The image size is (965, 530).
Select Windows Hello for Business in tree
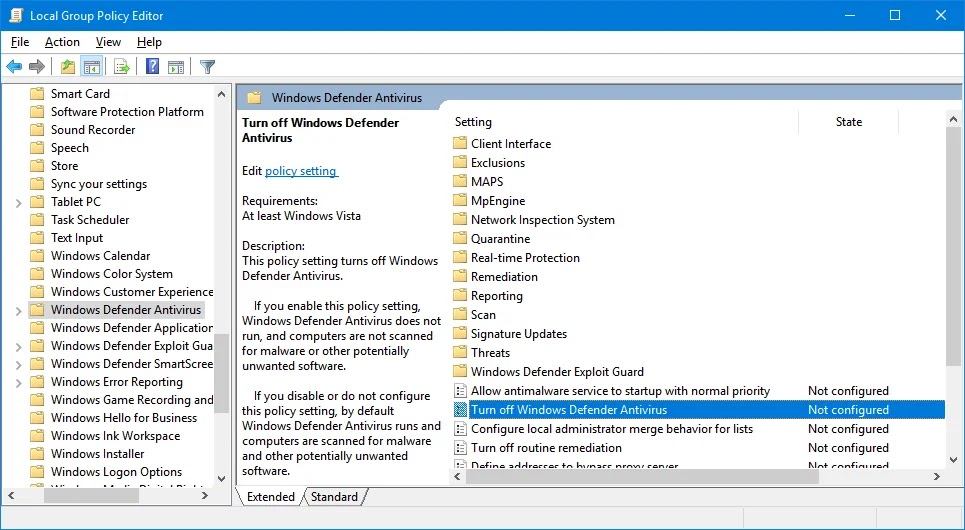click(x=124, y=418)
